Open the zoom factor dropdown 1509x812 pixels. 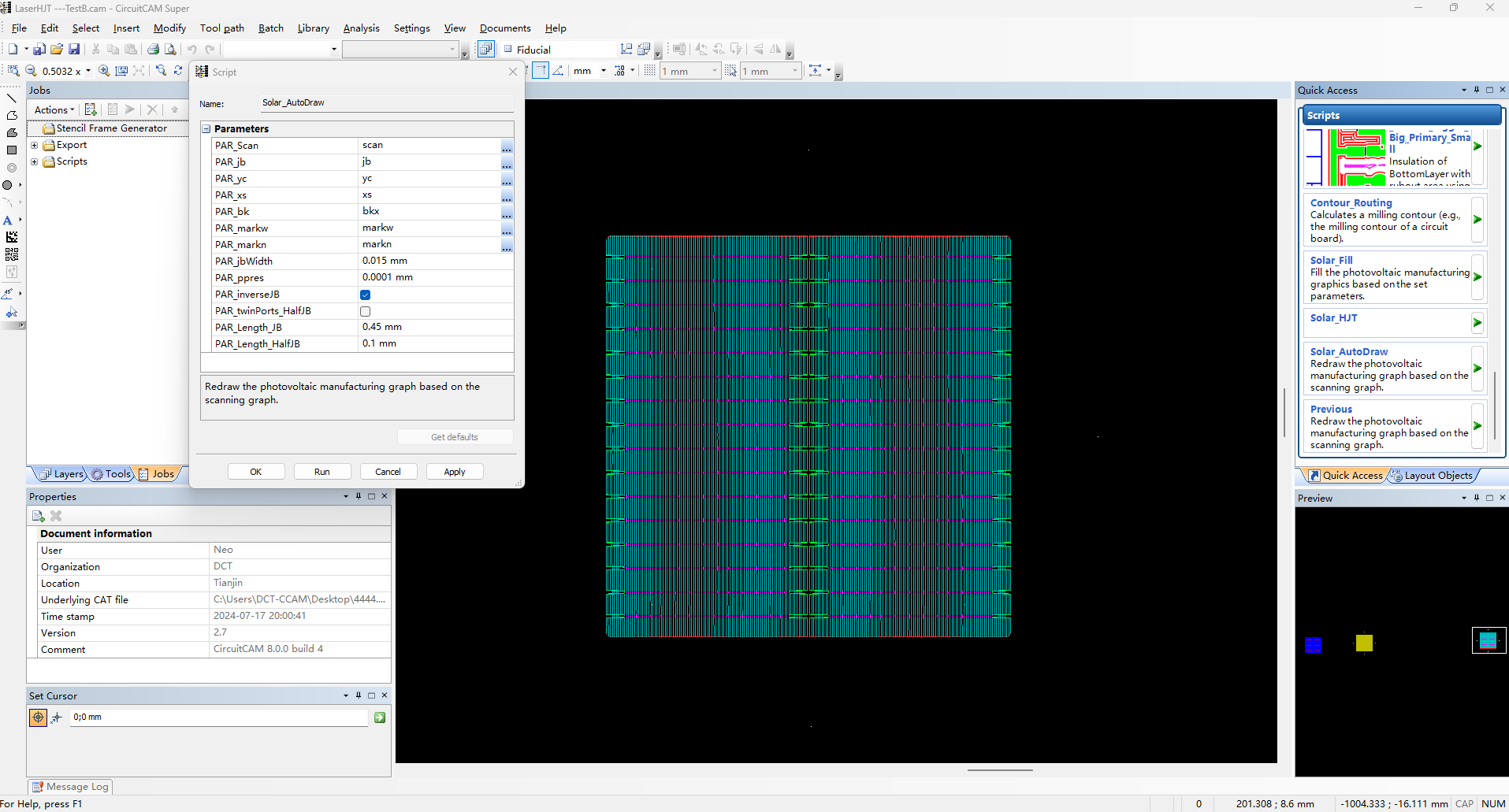[x=88, y=71]
